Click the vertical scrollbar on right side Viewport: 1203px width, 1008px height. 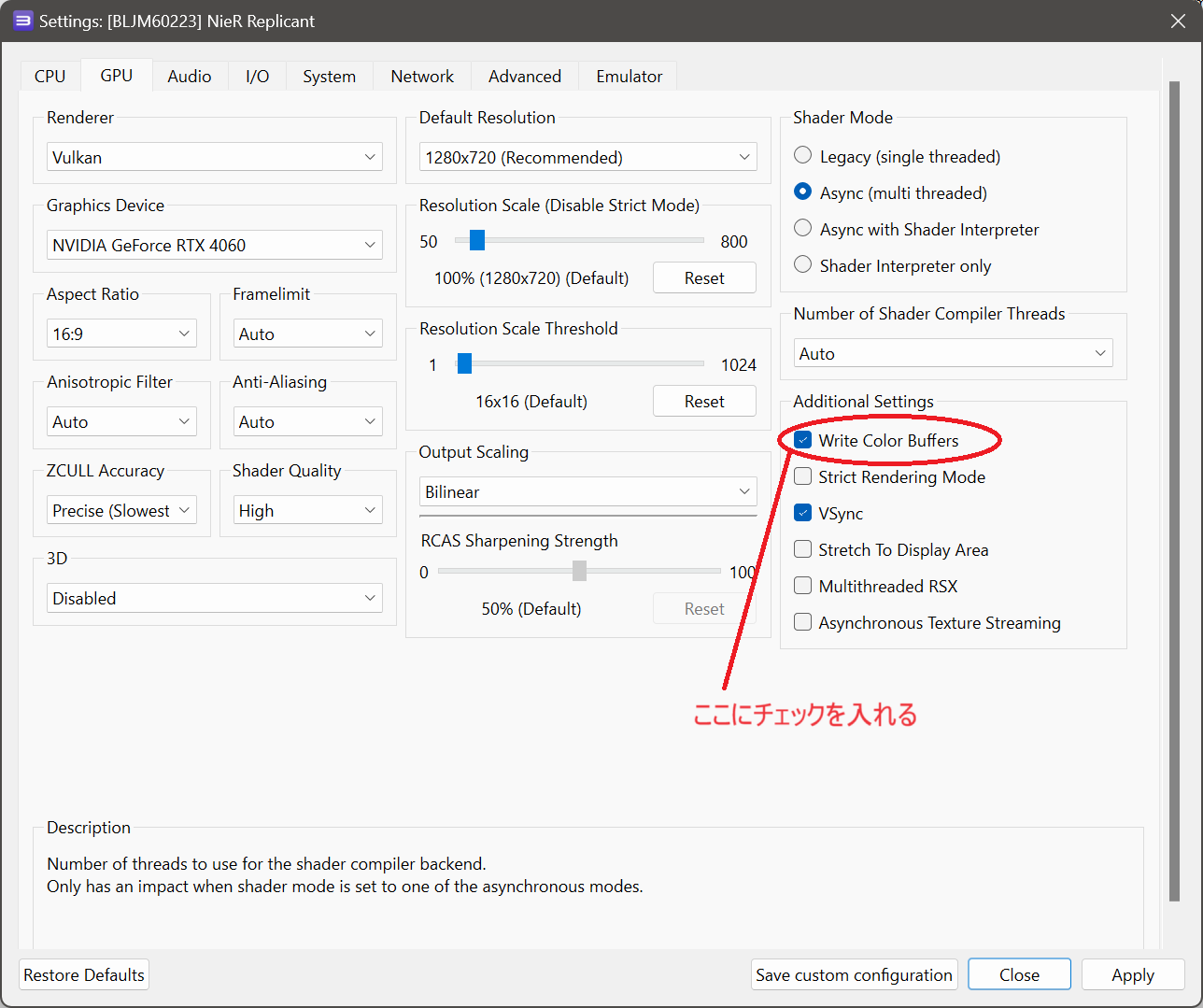[x=1174, y=491]
